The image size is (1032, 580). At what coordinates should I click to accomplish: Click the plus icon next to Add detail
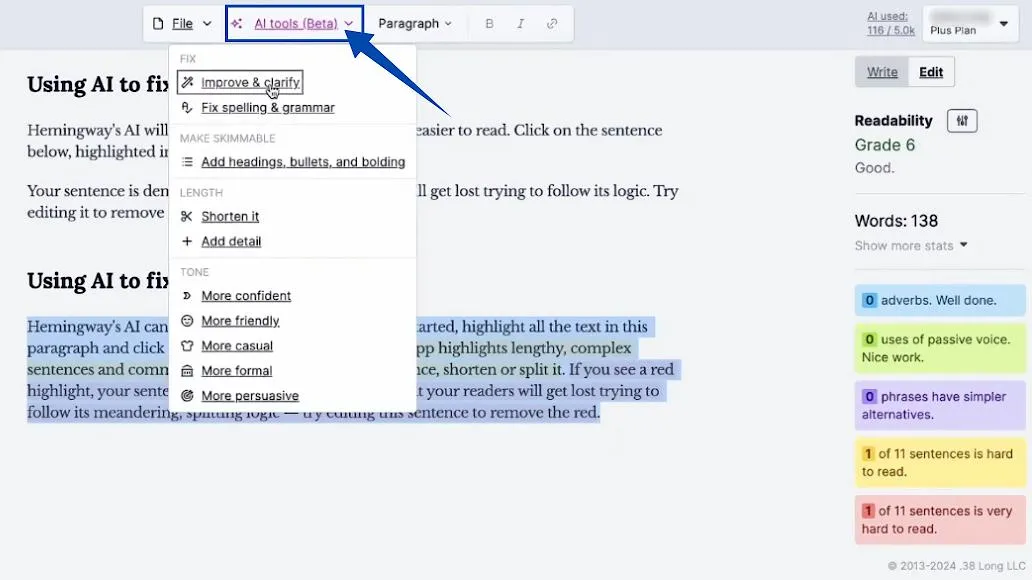click(x=189, y=241)
